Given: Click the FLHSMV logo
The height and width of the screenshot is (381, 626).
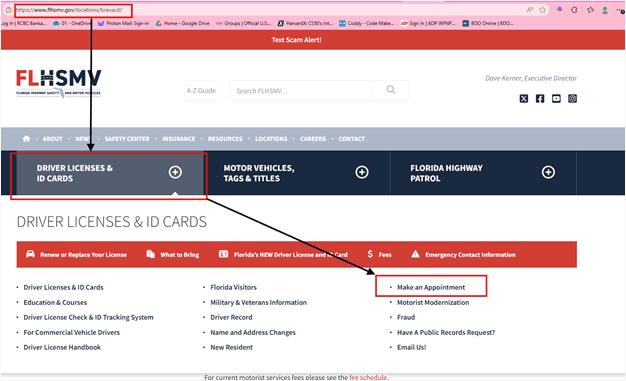Looking at the screenshot, I should pyautogui.click(x=59, y=83).
